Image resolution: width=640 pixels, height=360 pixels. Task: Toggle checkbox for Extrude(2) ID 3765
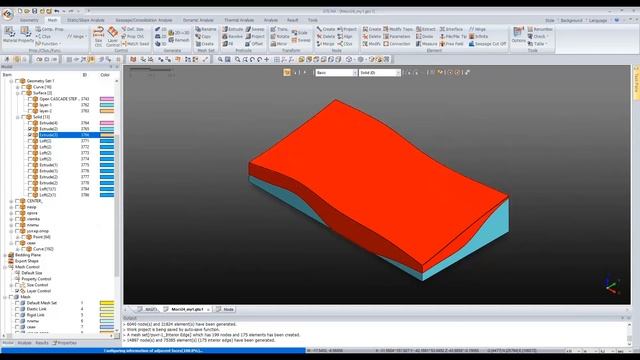click(30, 129)
